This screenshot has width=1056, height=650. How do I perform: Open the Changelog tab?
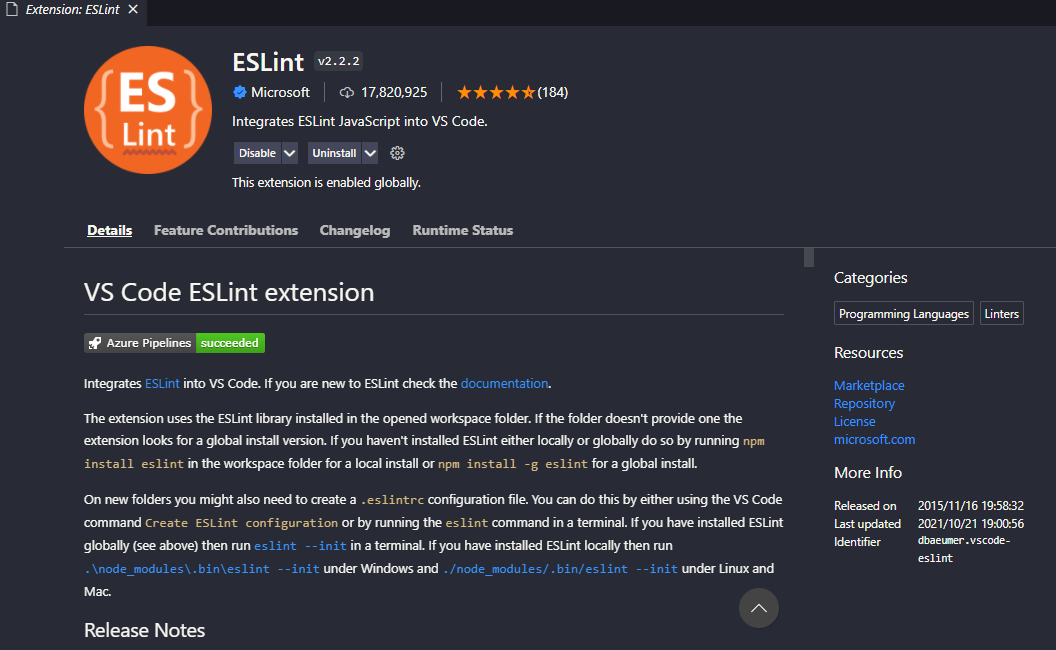pos(355,230)
